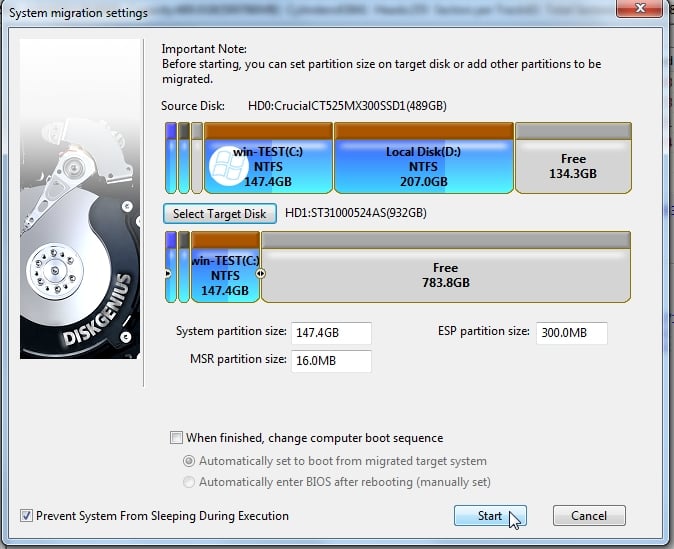Select source disk Free 134.3GB block

(573, 158)
